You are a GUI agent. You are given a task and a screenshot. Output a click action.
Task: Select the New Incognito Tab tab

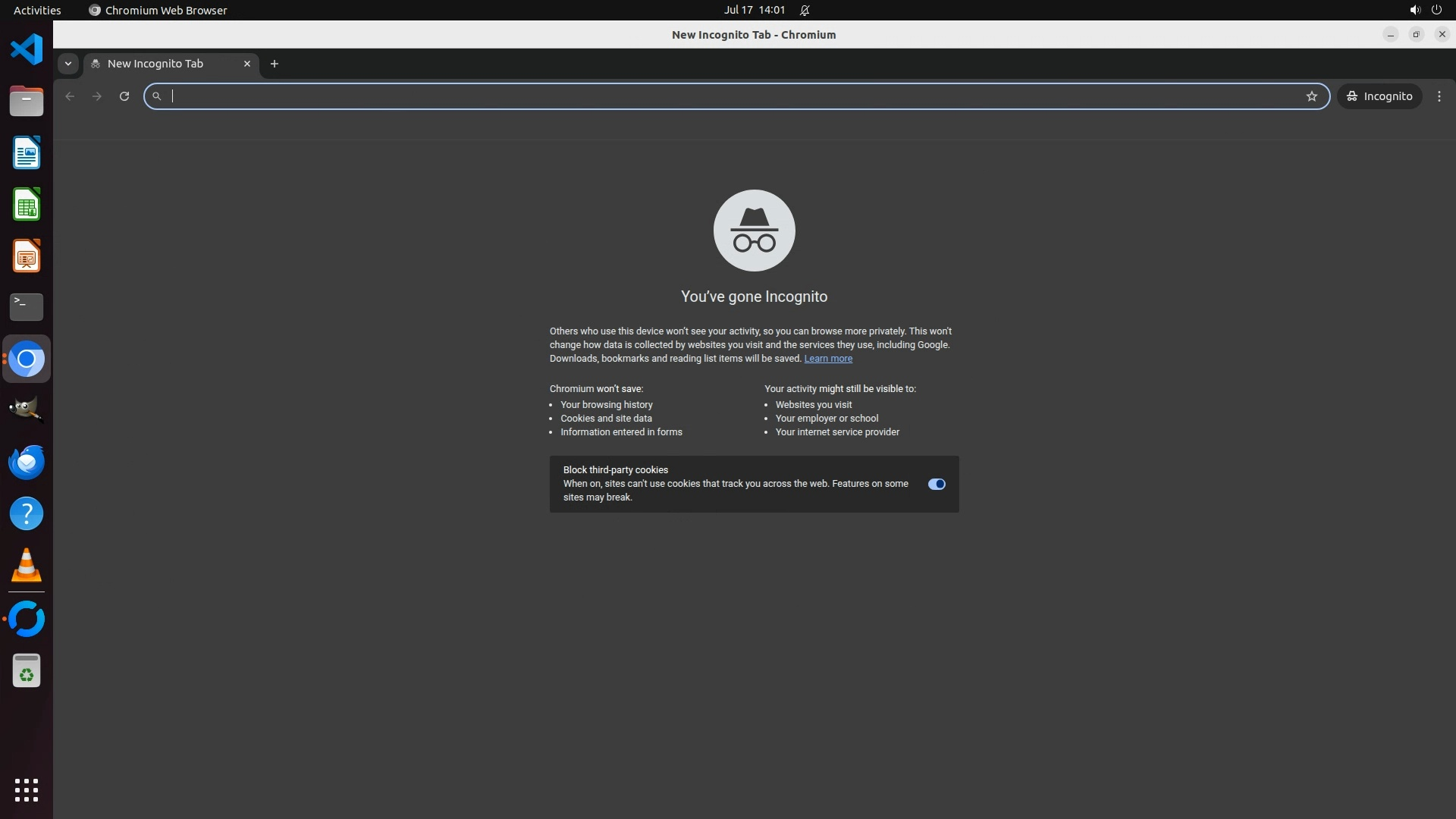[155, 64]
